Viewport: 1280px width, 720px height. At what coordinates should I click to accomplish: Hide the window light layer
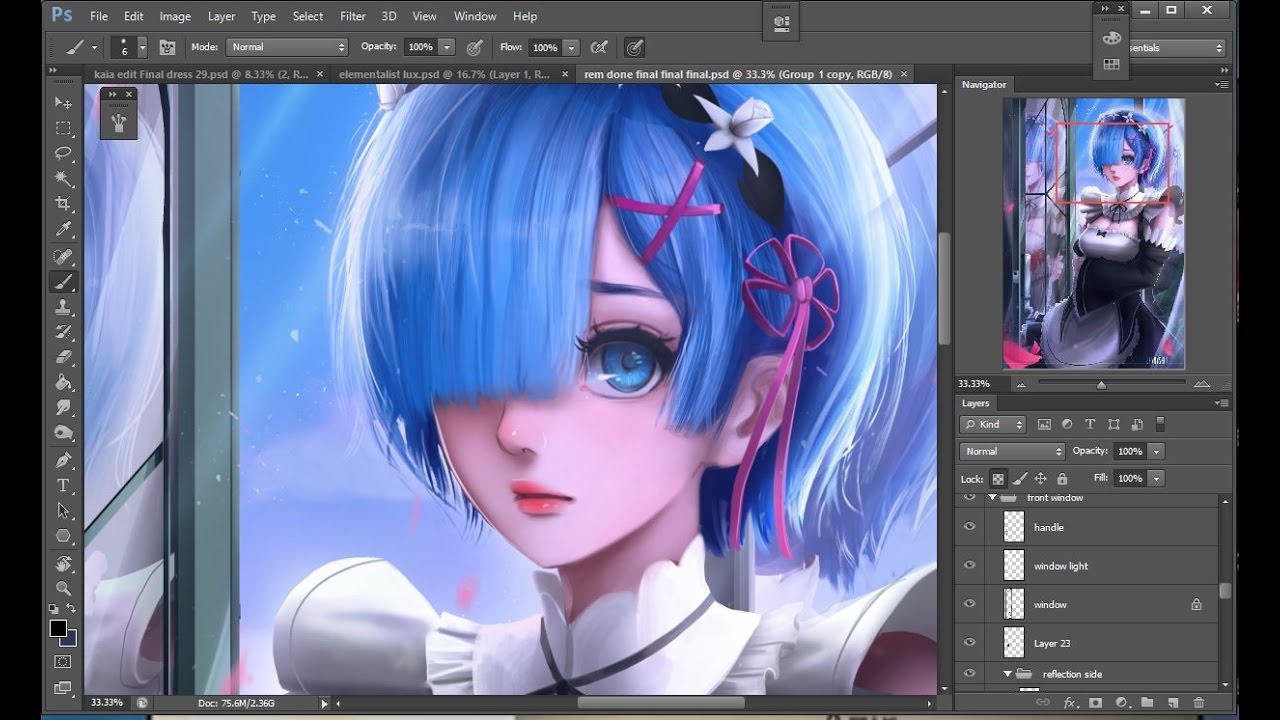(969, 565)
